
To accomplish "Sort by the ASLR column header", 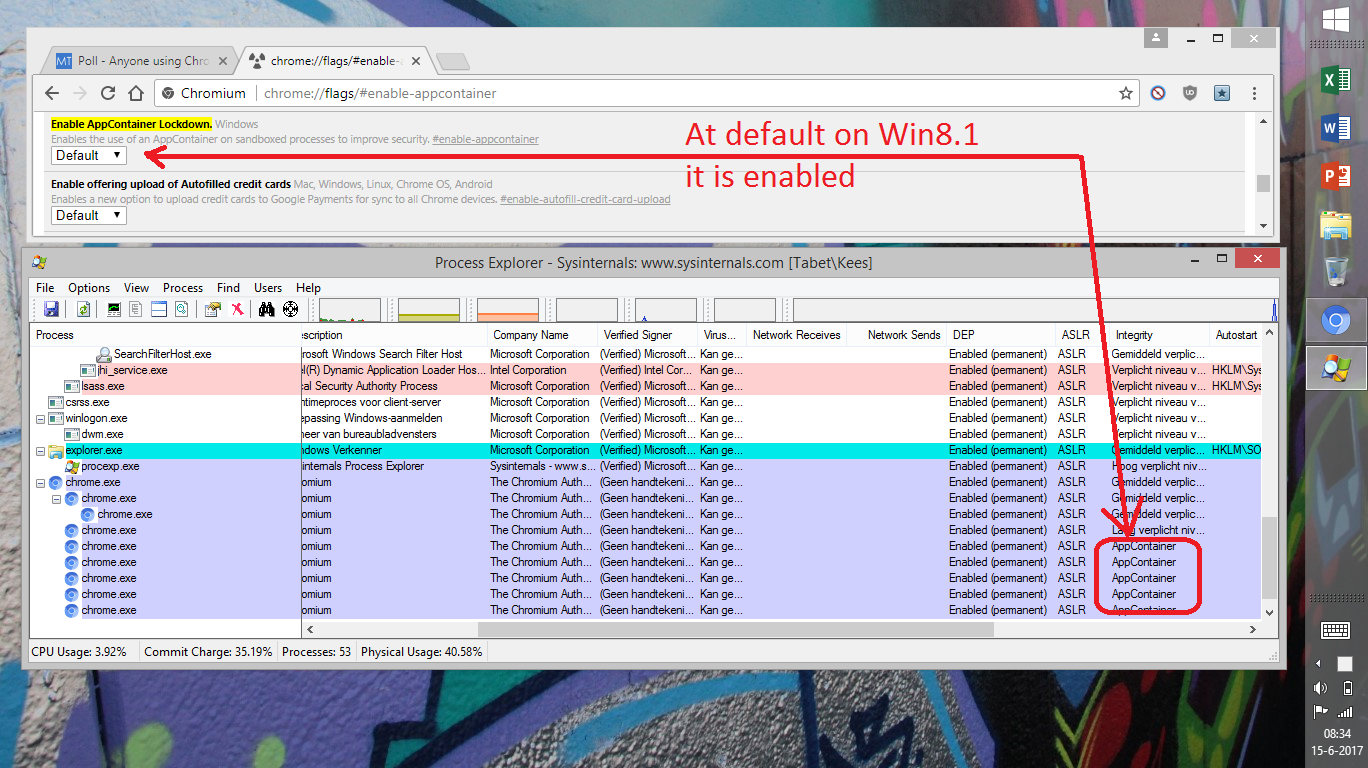I will [x=1081, y=335].
